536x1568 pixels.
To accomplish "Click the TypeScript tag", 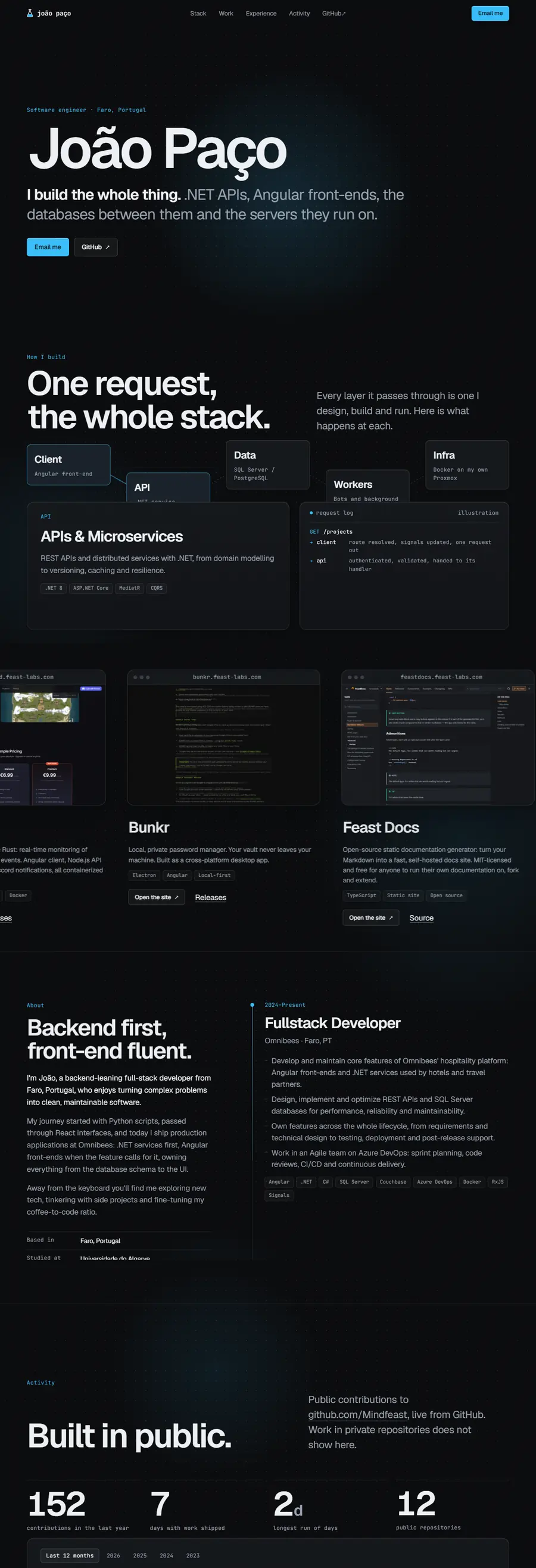I will click(362, 895).
